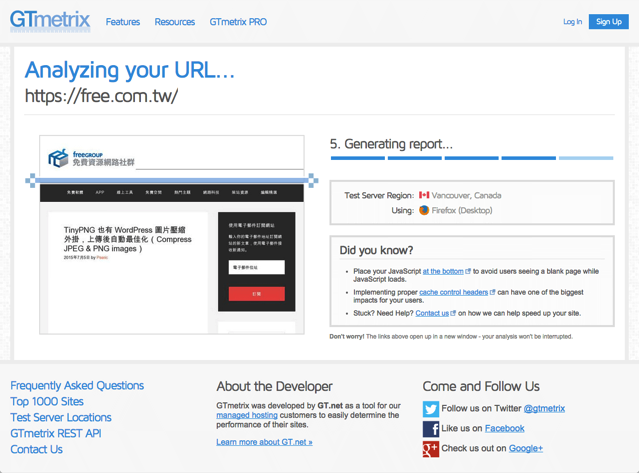Open the Features menu item

coord(123,21)
